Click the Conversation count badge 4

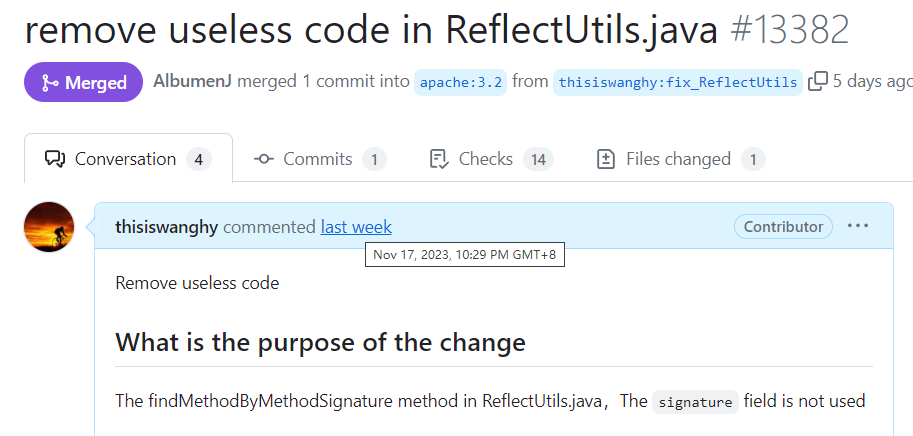[199, 159]
